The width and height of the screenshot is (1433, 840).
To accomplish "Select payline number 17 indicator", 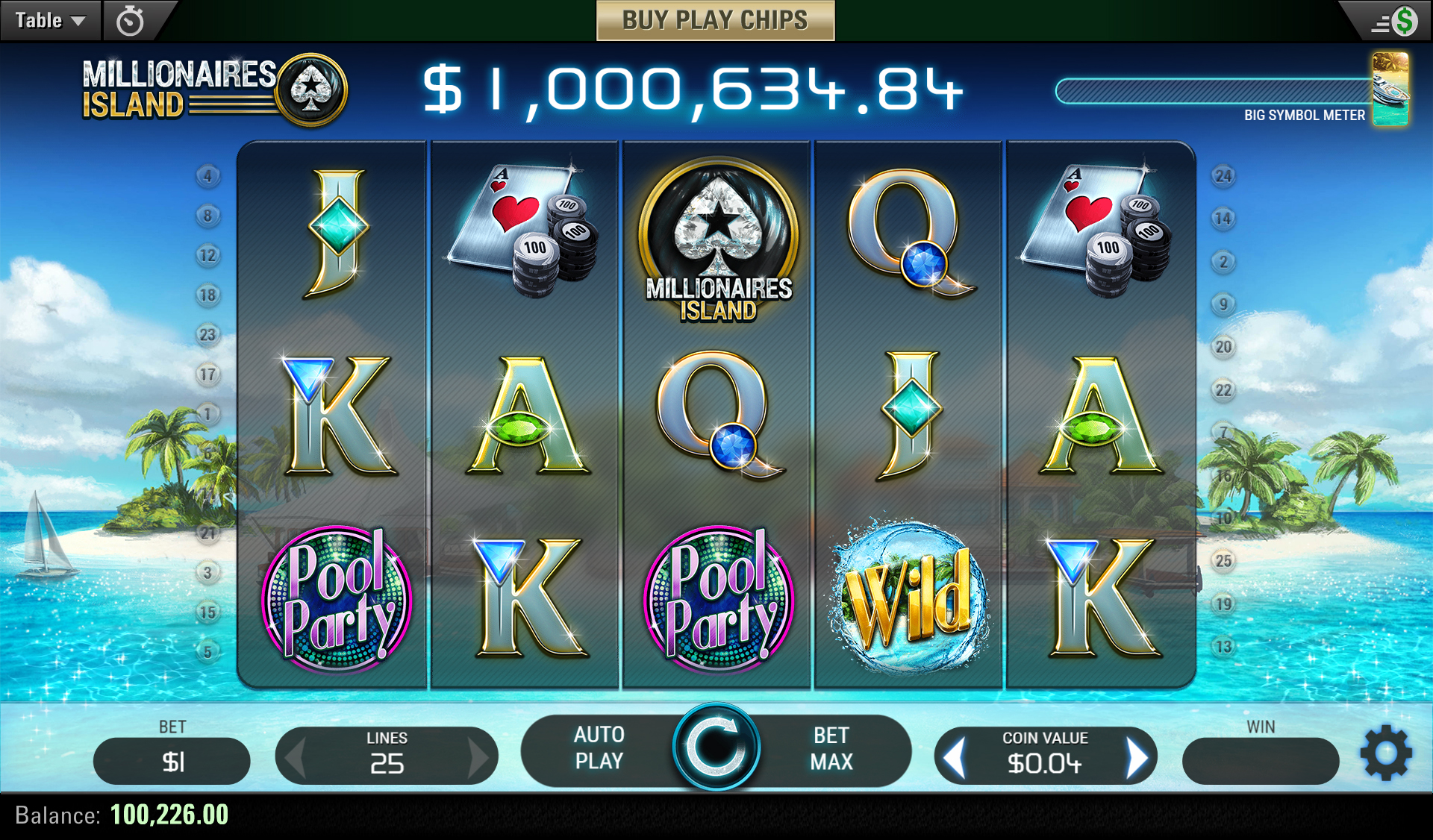I will [x=208, y=374].
